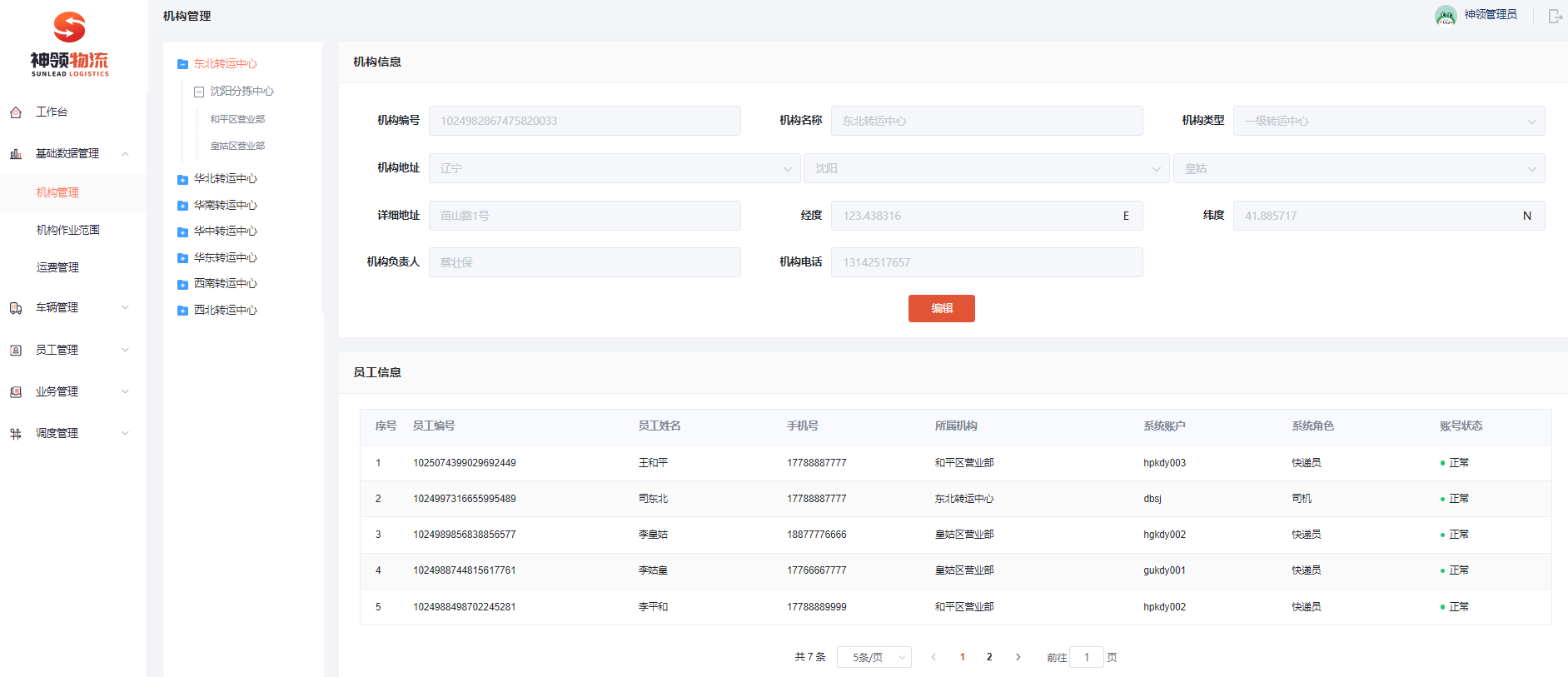Select 运费管理 in the sidebar
This screenshot has width=1568, height=677.
click(58, 267)
